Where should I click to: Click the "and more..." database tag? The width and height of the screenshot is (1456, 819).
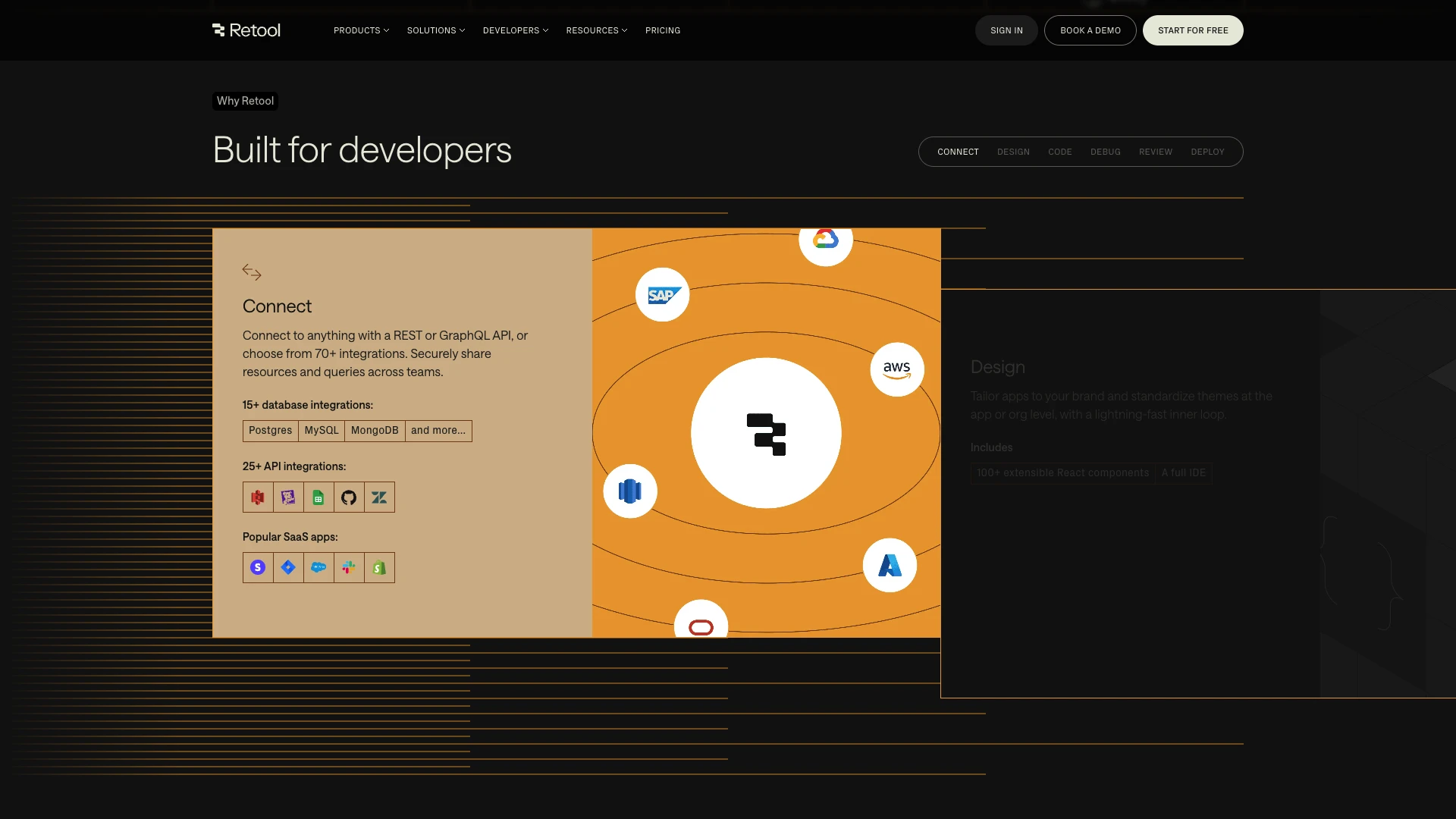[x=438, y=431]
